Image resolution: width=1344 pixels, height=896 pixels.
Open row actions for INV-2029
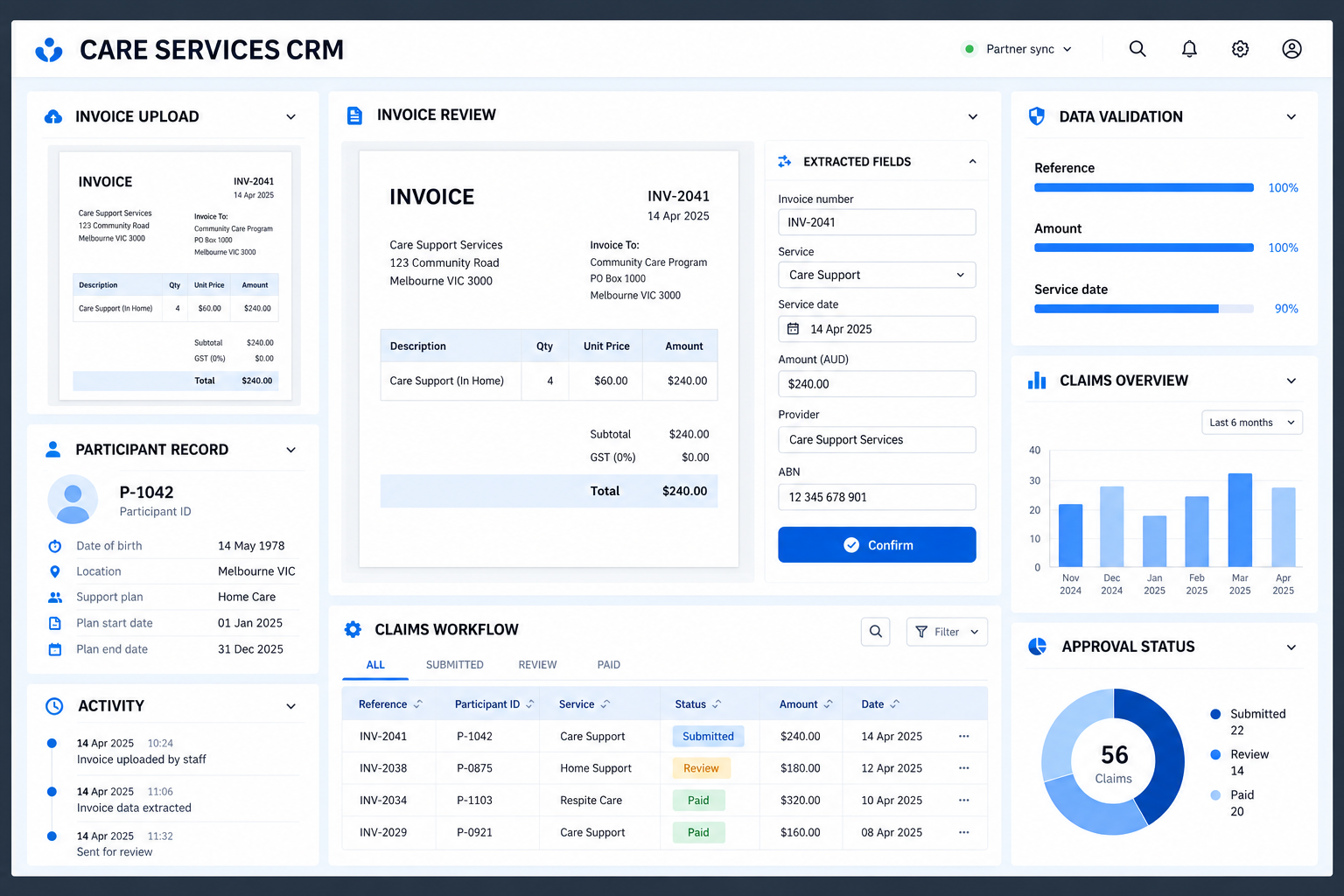(963, 832)
